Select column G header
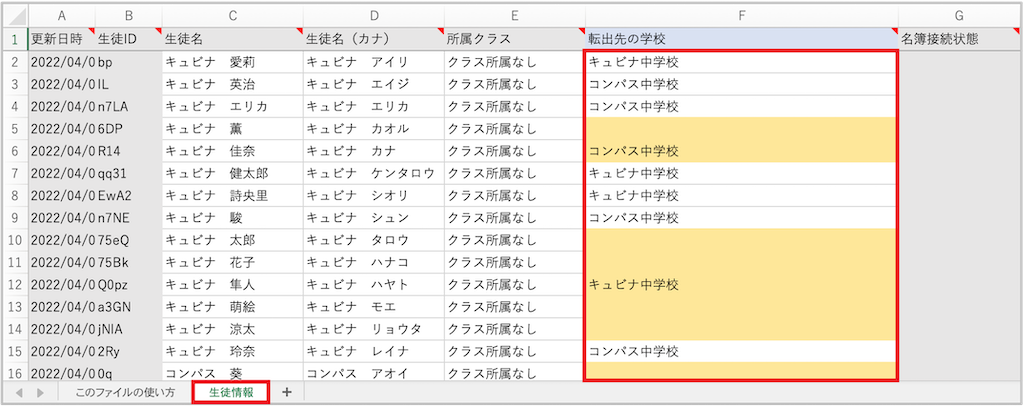This screenshot has width=1024, height=406. pyautogui.click(x=959, y=16)
